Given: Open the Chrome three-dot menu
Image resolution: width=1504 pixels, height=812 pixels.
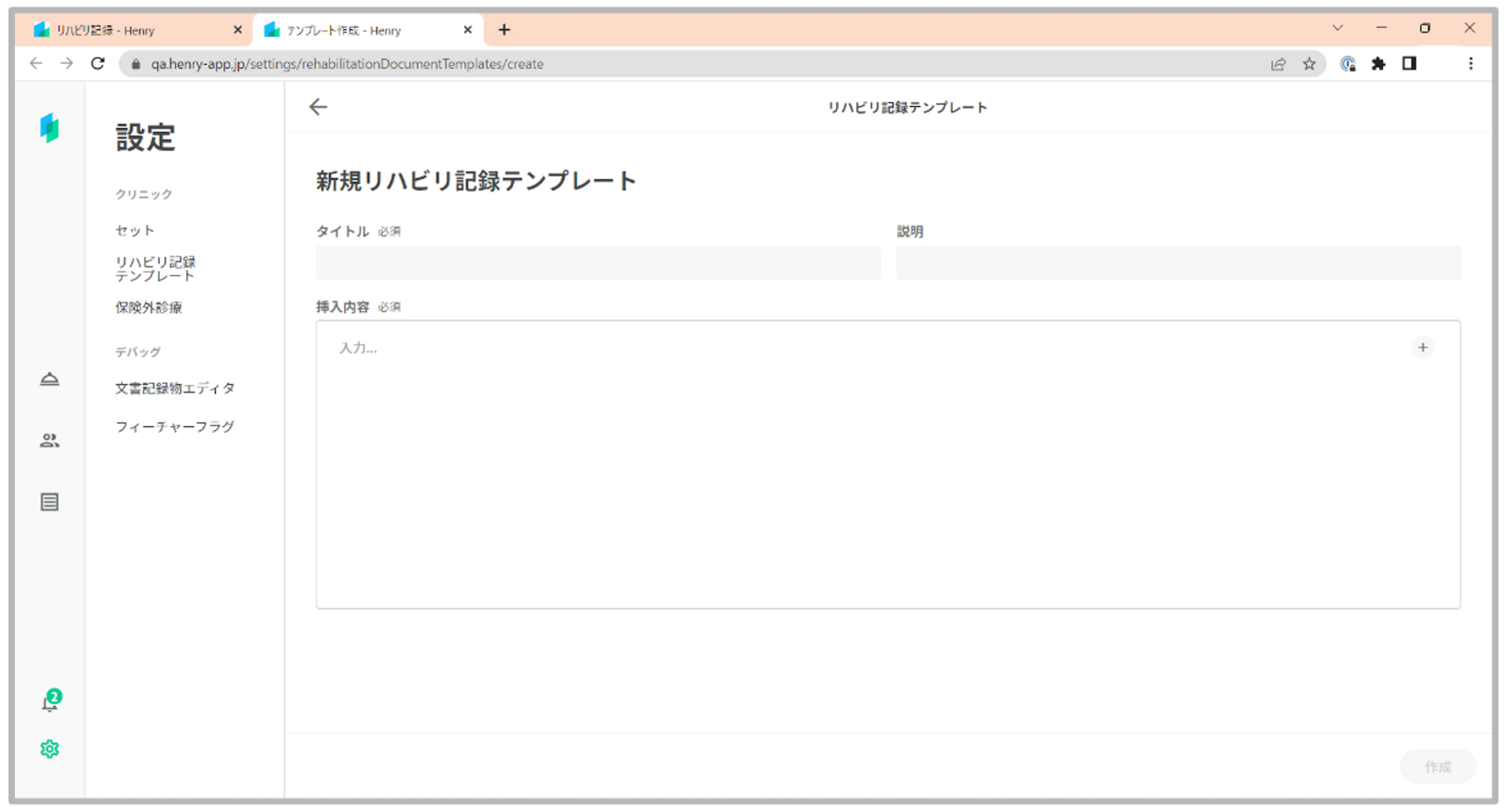Looking at the screenshot, I should click(1471, 64).
